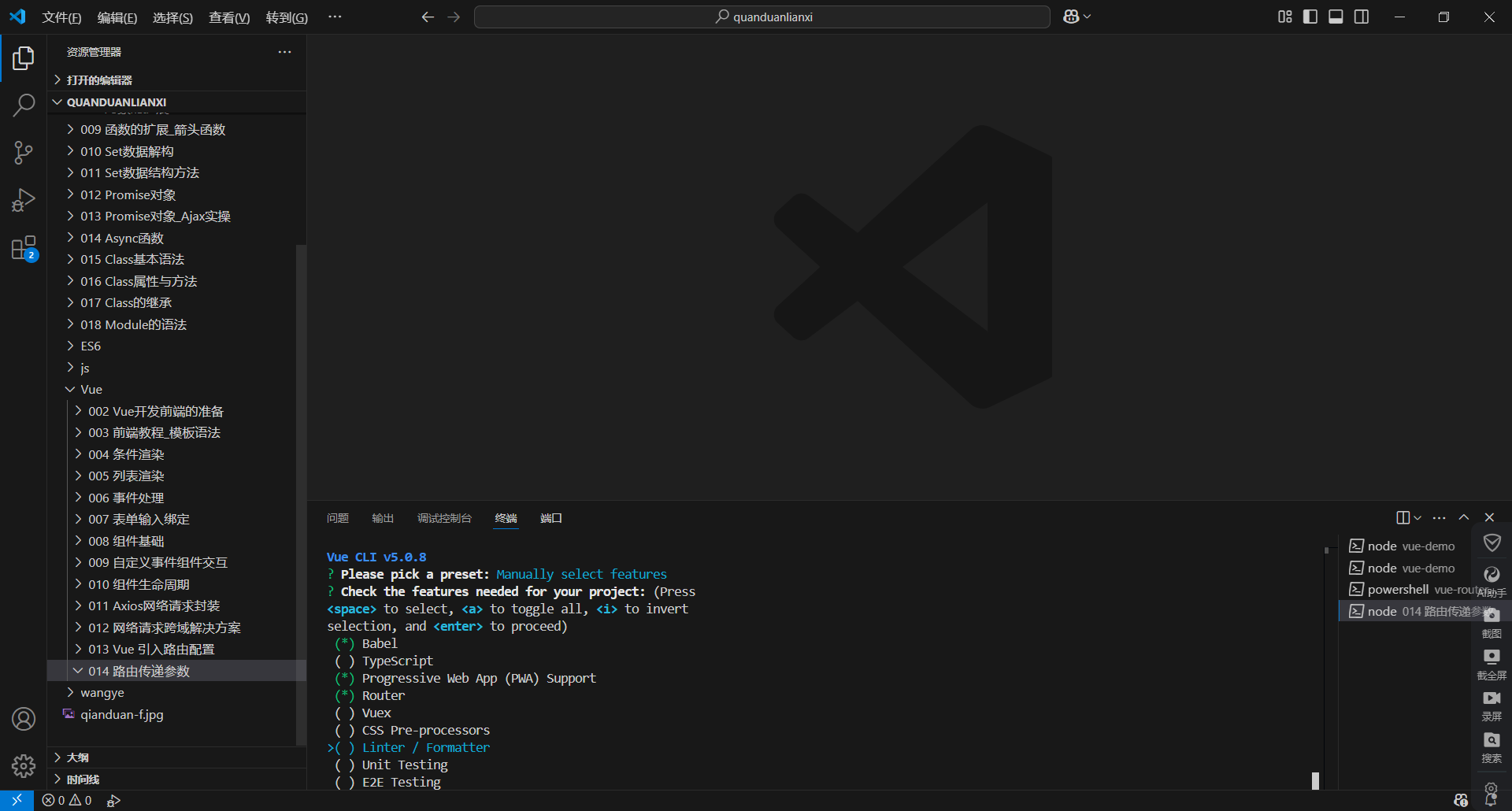
Task: Open the 截全屏 full-screen capture tool
Action: pos(1492,664)
